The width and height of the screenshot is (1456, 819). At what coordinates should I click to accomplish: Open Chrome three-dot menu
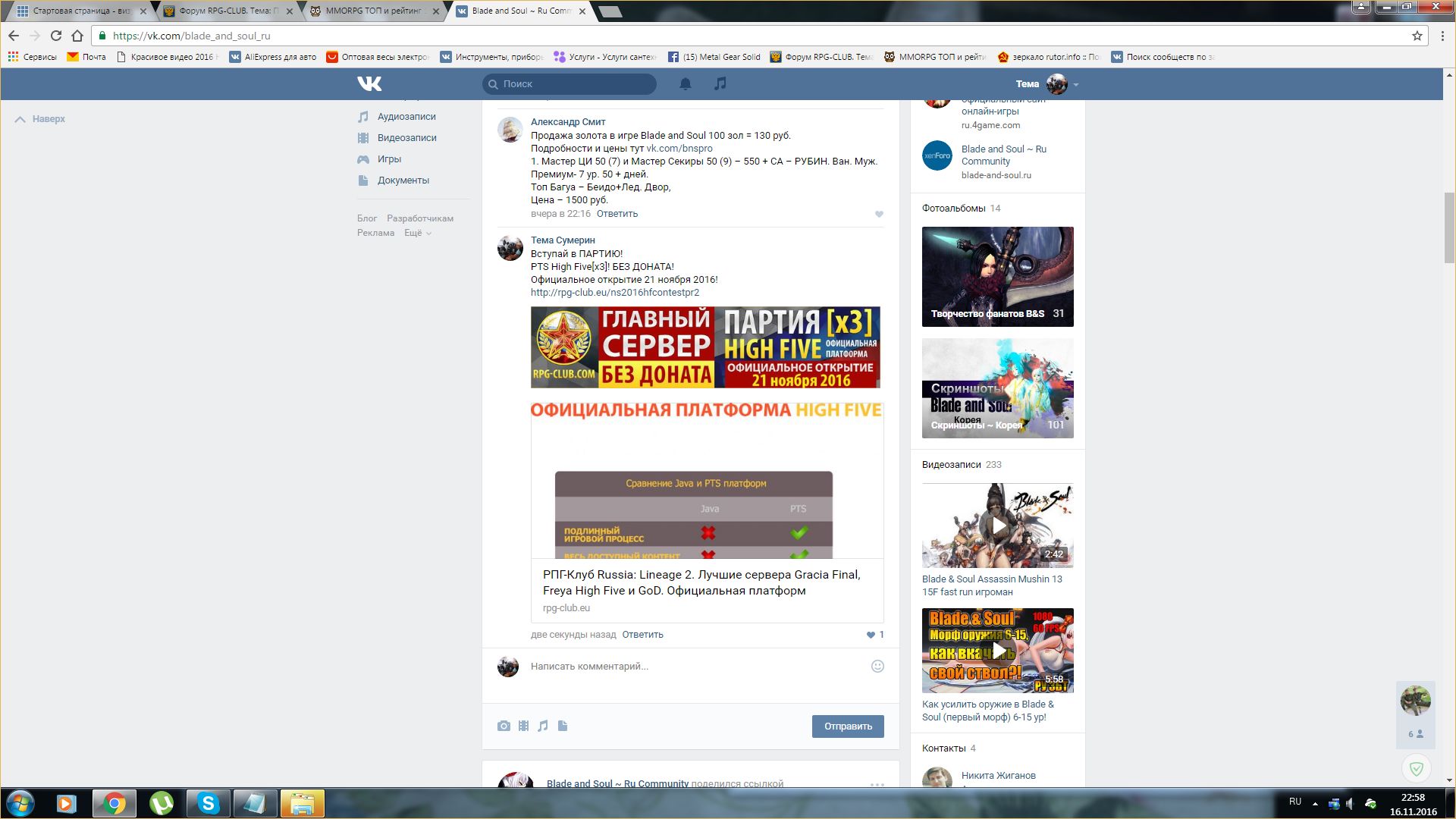(1443, 36)
